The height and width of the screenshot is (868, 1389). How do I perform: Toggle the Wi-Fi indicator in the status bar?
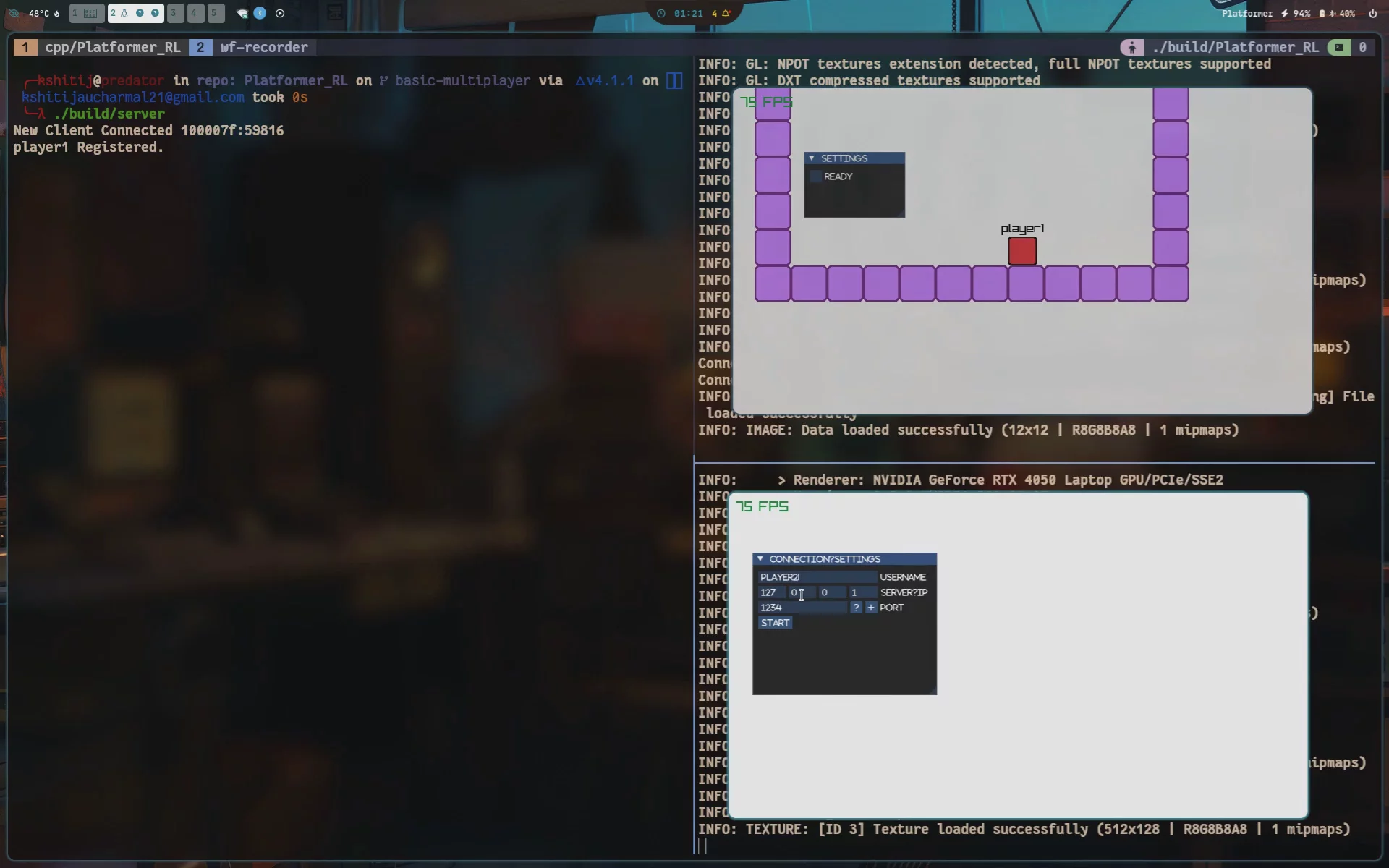tap(242, 12)
